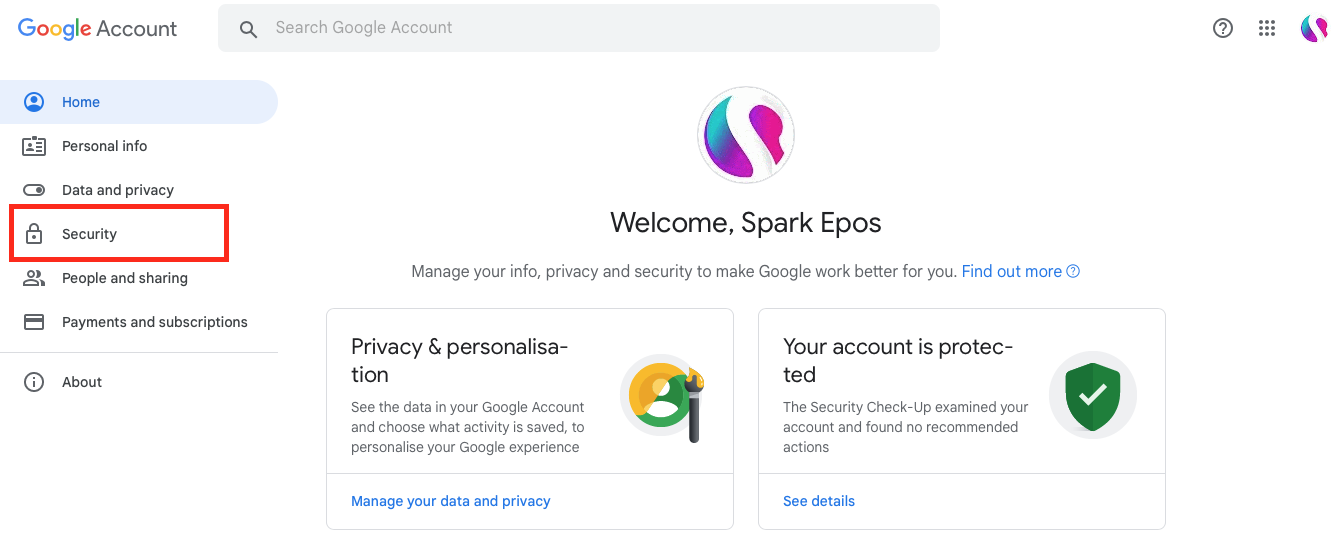Click the Home person icon in sidebar
This screenshot has height=547, width=1344.
(34, 102)
